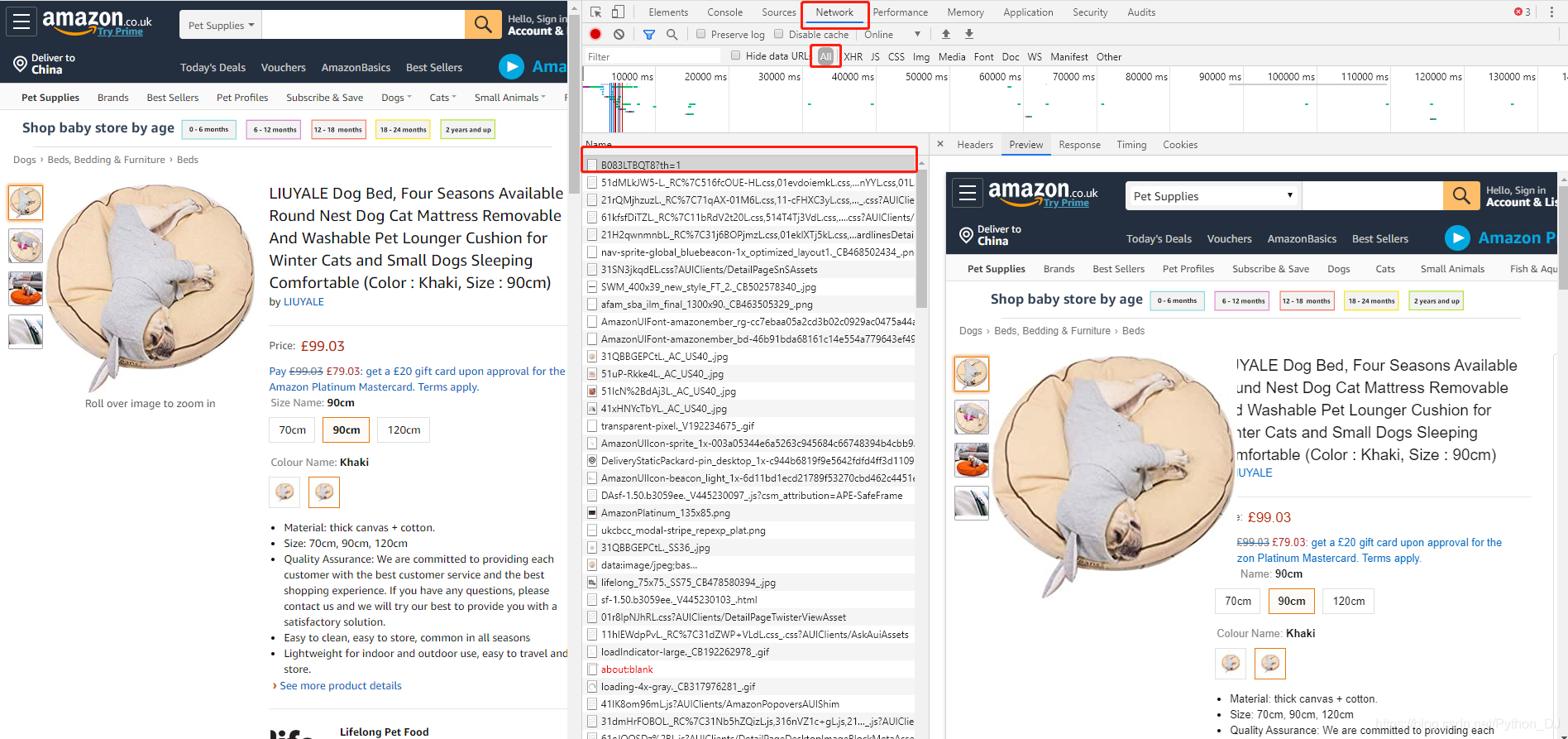1568x739 pixels.
Task: Choose the first colour swatch on left page
Action: (x=284, y=492)
